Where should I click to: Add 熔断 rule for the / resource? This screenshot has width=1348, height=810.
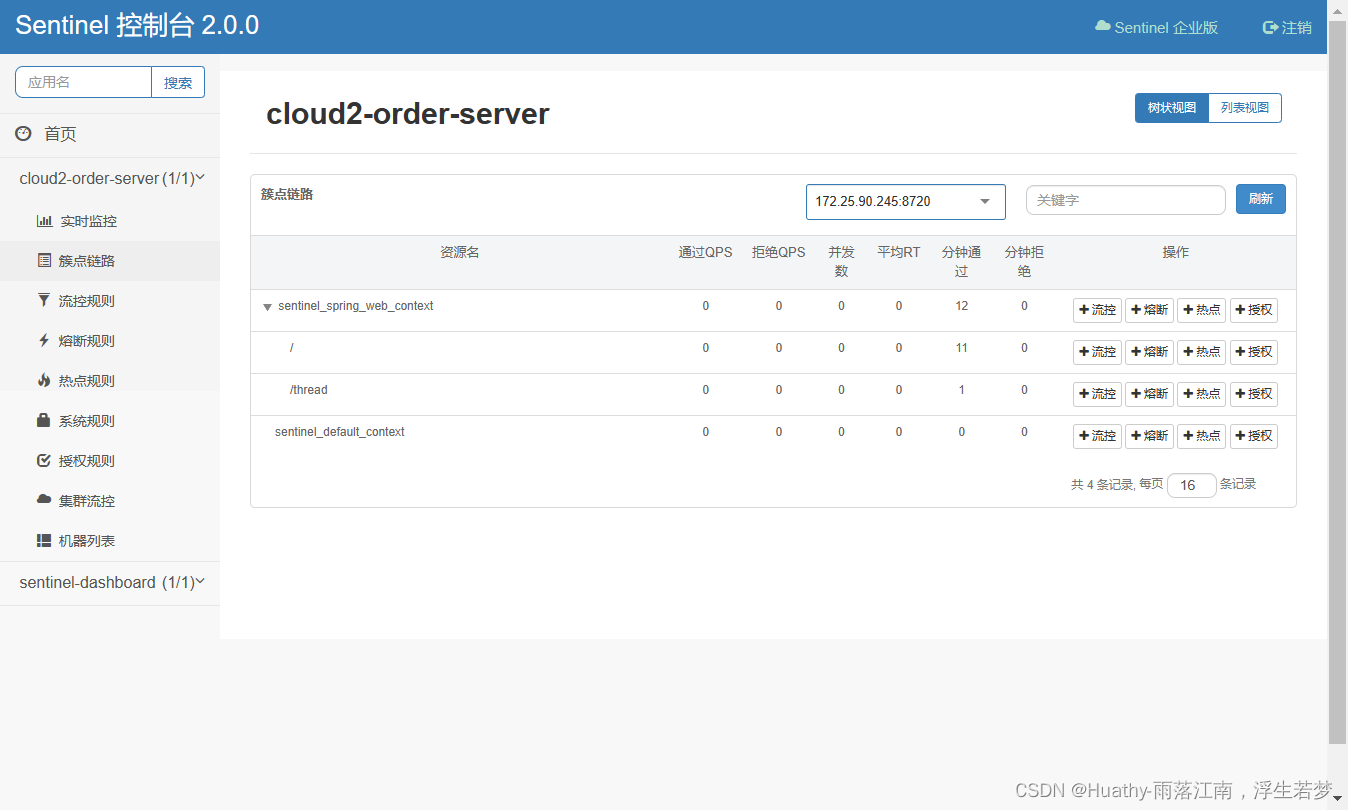coord(1149,352)
